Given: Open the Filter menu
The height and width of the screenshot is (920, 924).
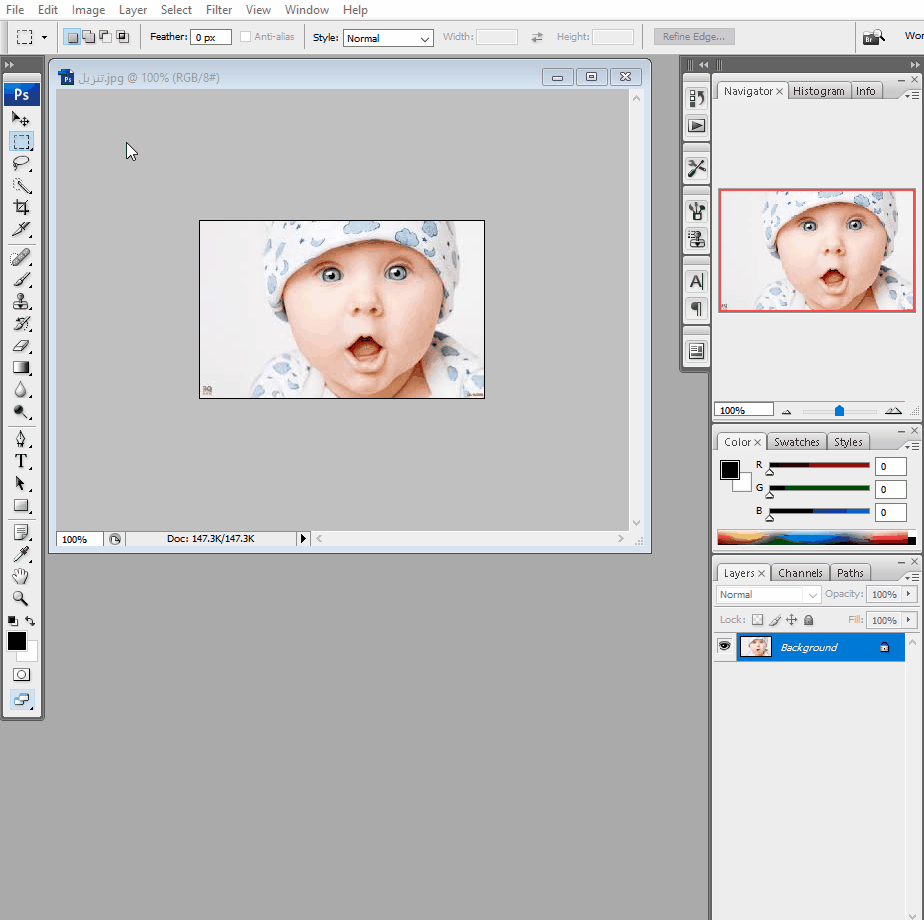Looking at the screenshot, I should (219, 10).
